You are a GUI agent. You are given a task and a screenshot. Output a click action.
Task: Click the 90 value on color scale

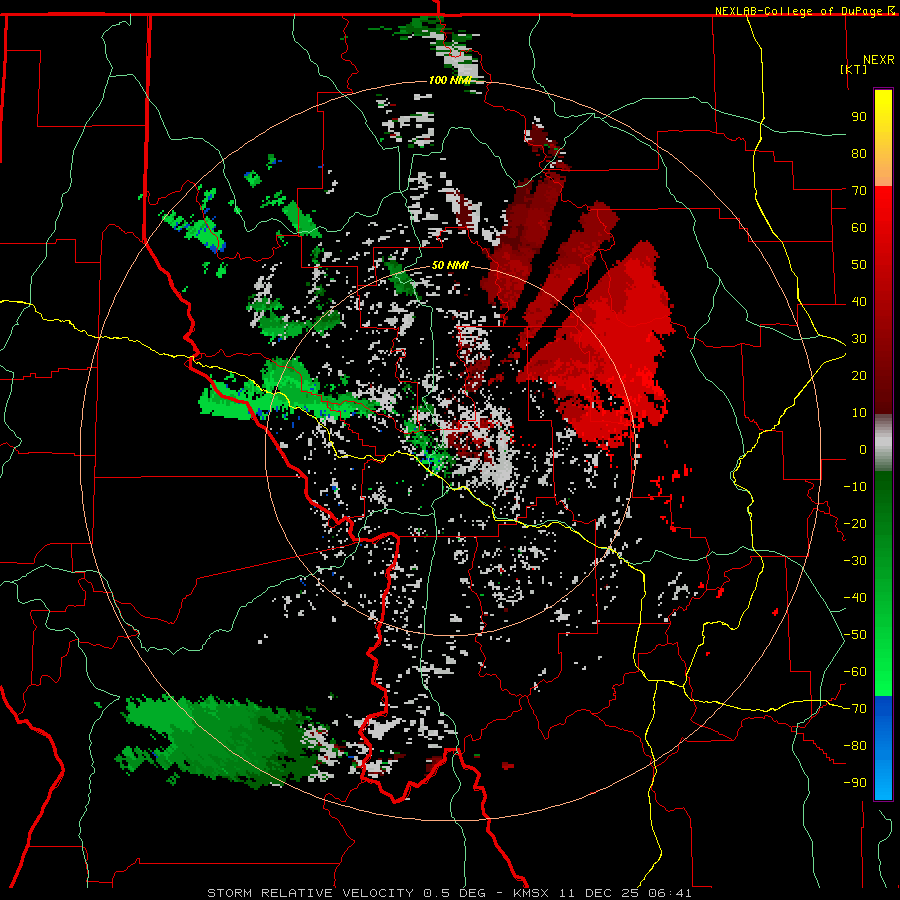tap(859, 117)
